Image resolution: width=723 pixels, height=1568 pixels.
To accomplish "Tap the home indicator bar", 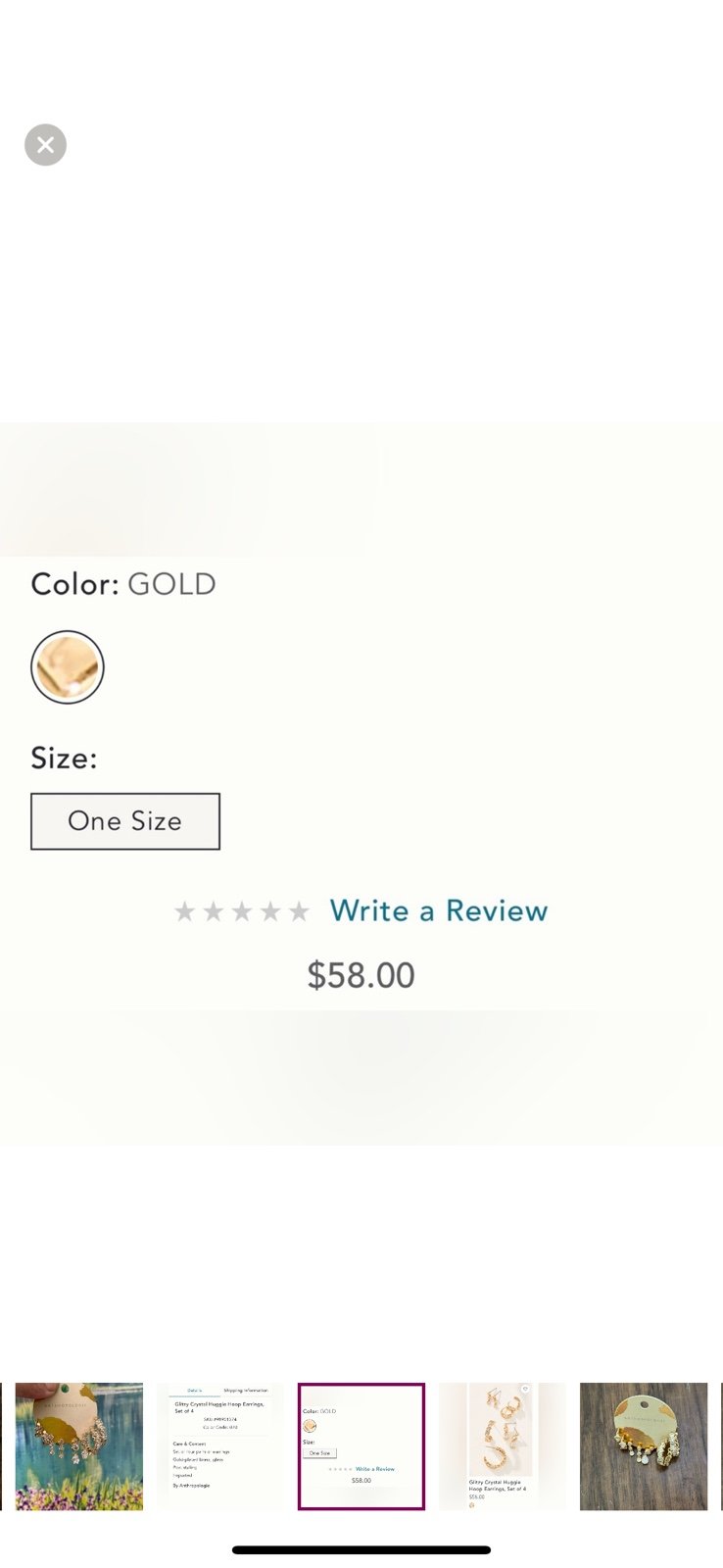I will (361, 1549).
